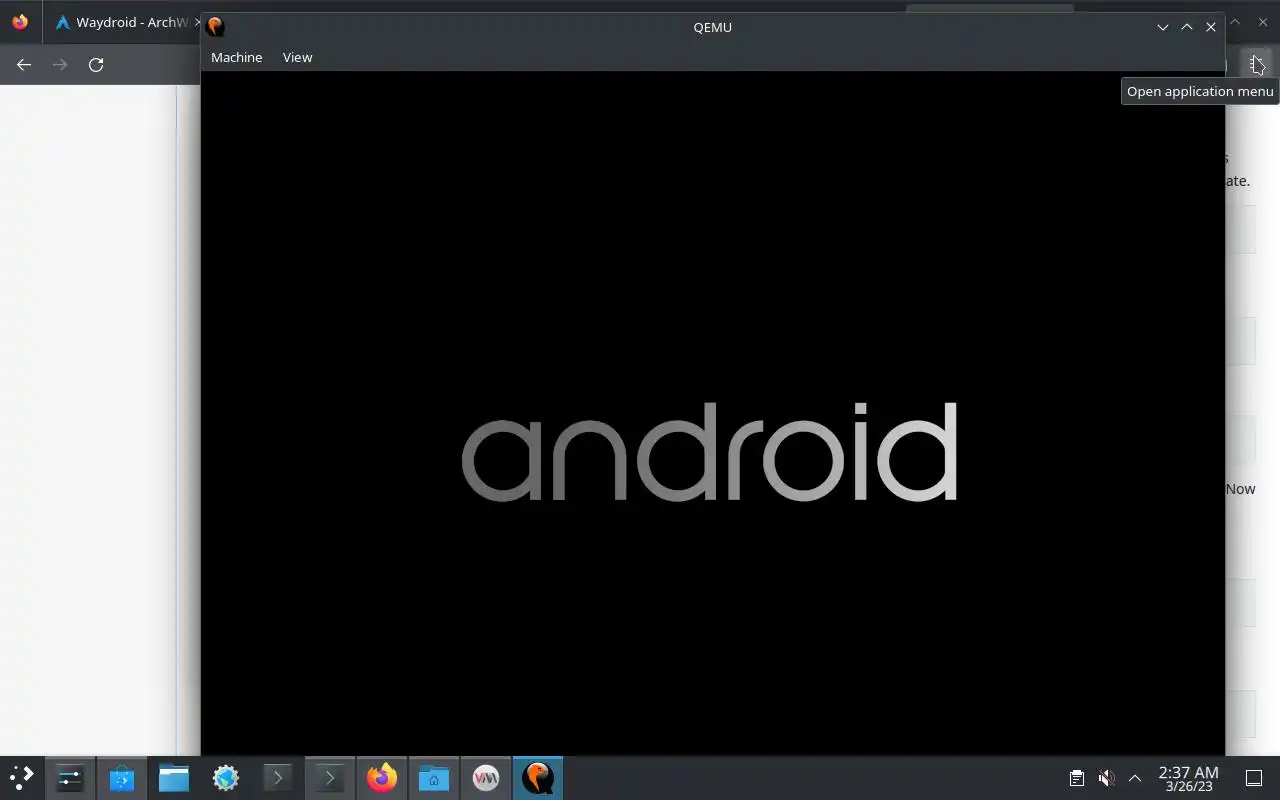Open the View menu in QEMU
The image size is (1280, 800).
point(297,57)
